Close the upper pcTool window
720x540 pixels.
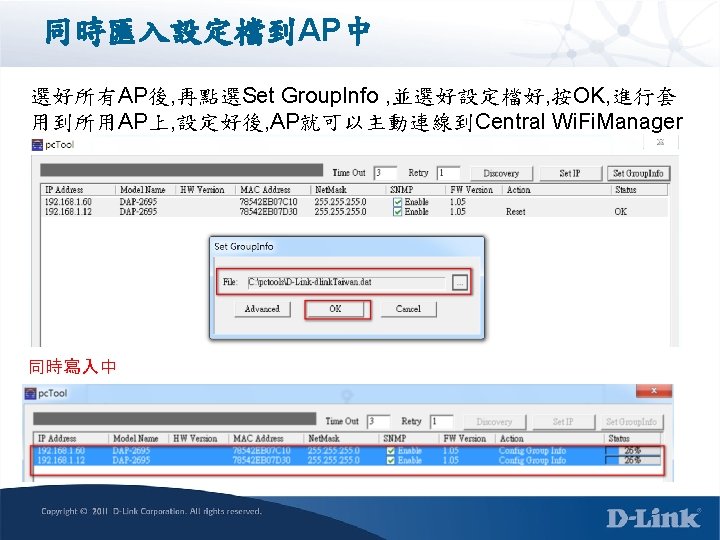coord(660,142)
